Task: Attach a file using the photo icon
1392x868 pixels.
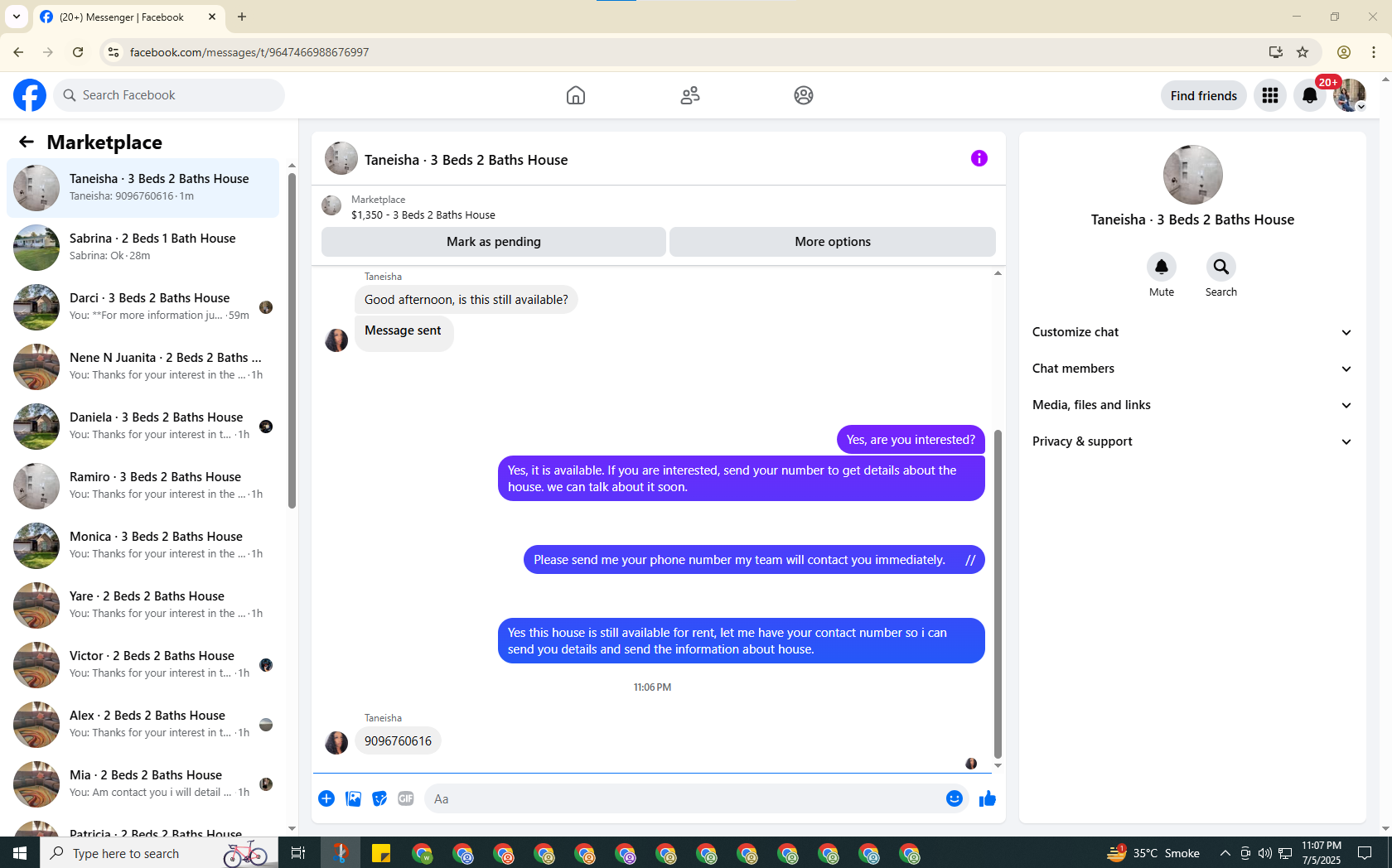Action: click(353, 798)
